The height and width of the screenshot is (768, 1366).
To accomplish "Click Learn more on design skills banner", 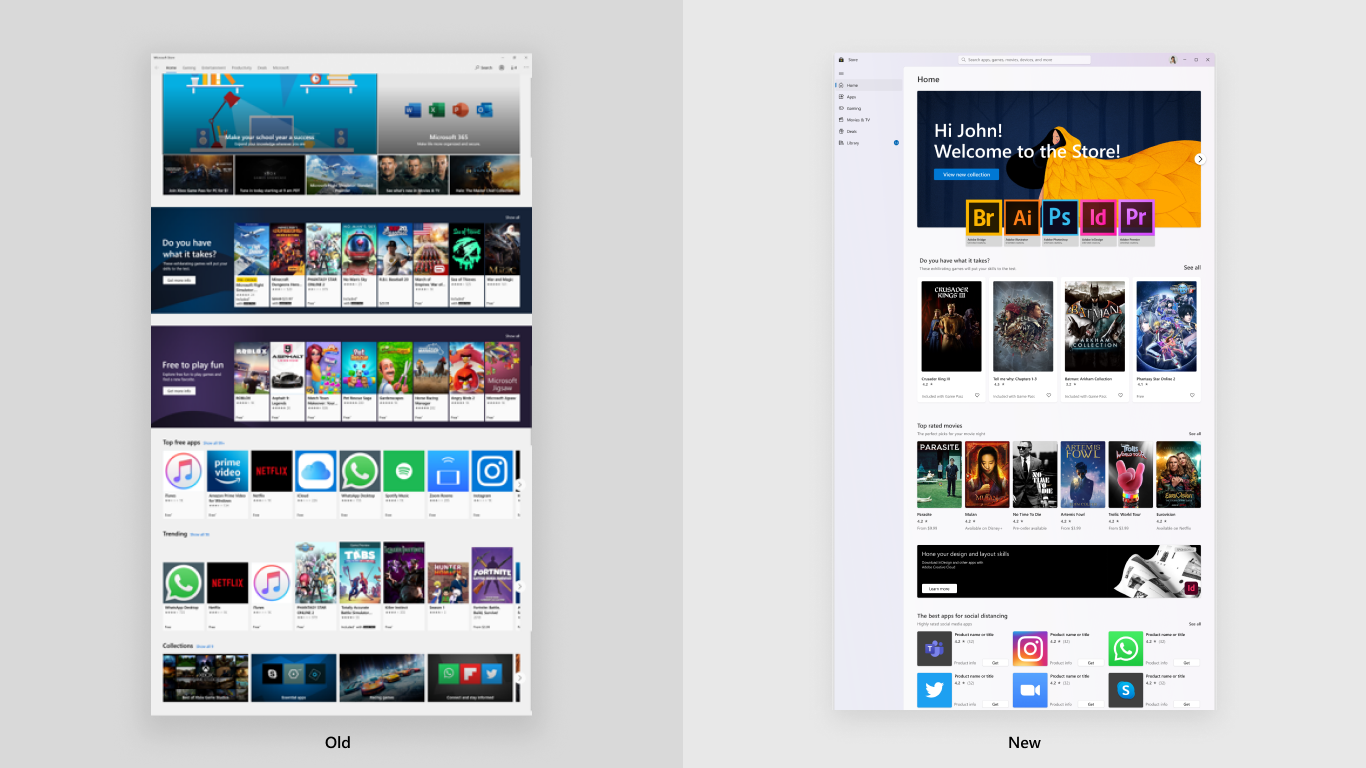I will pyautogui.click(x=939, y=589).
